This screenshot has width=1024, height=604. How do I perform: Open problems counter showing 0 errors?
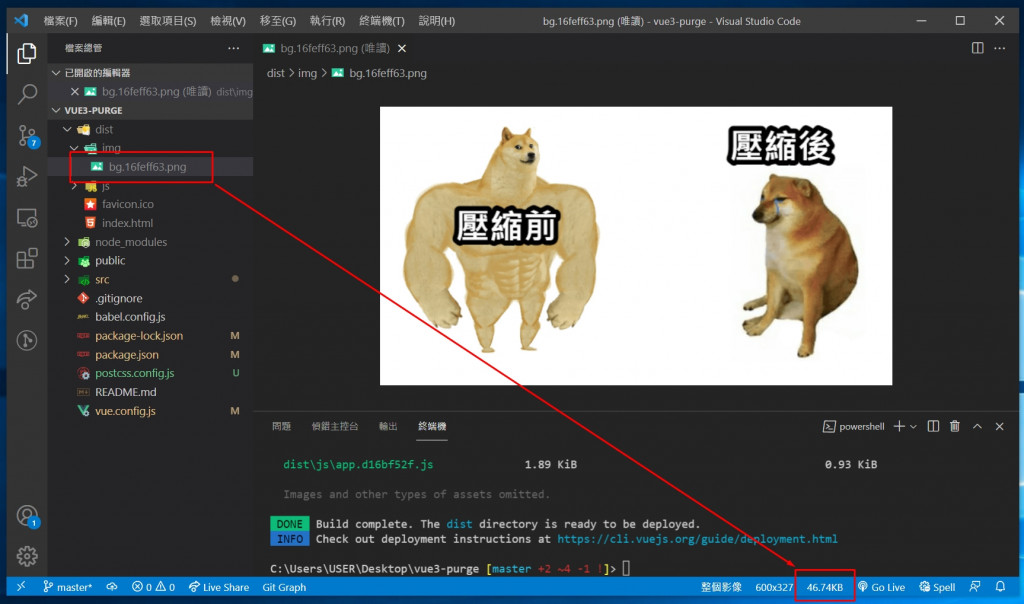(153, 587)
